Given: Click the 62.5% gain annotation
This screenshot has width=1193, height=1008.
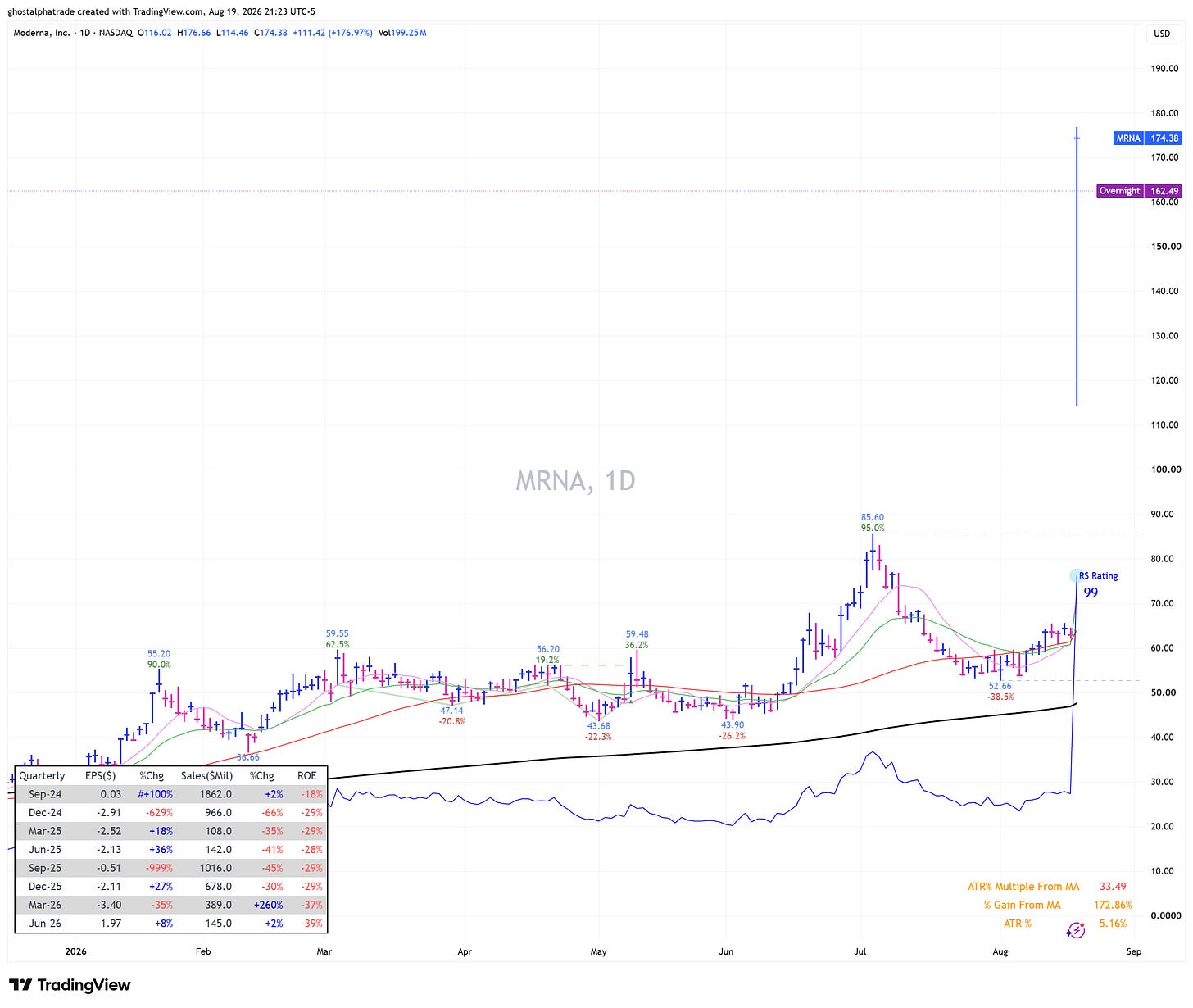Looking at the screenshot, I should [x=338, y=645].
